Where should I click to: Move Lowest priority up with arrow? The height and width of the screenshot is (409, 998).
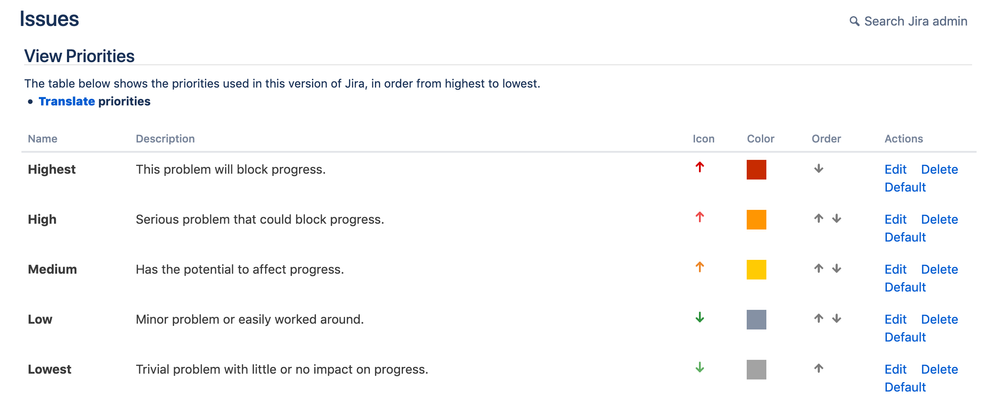[818, 369]
